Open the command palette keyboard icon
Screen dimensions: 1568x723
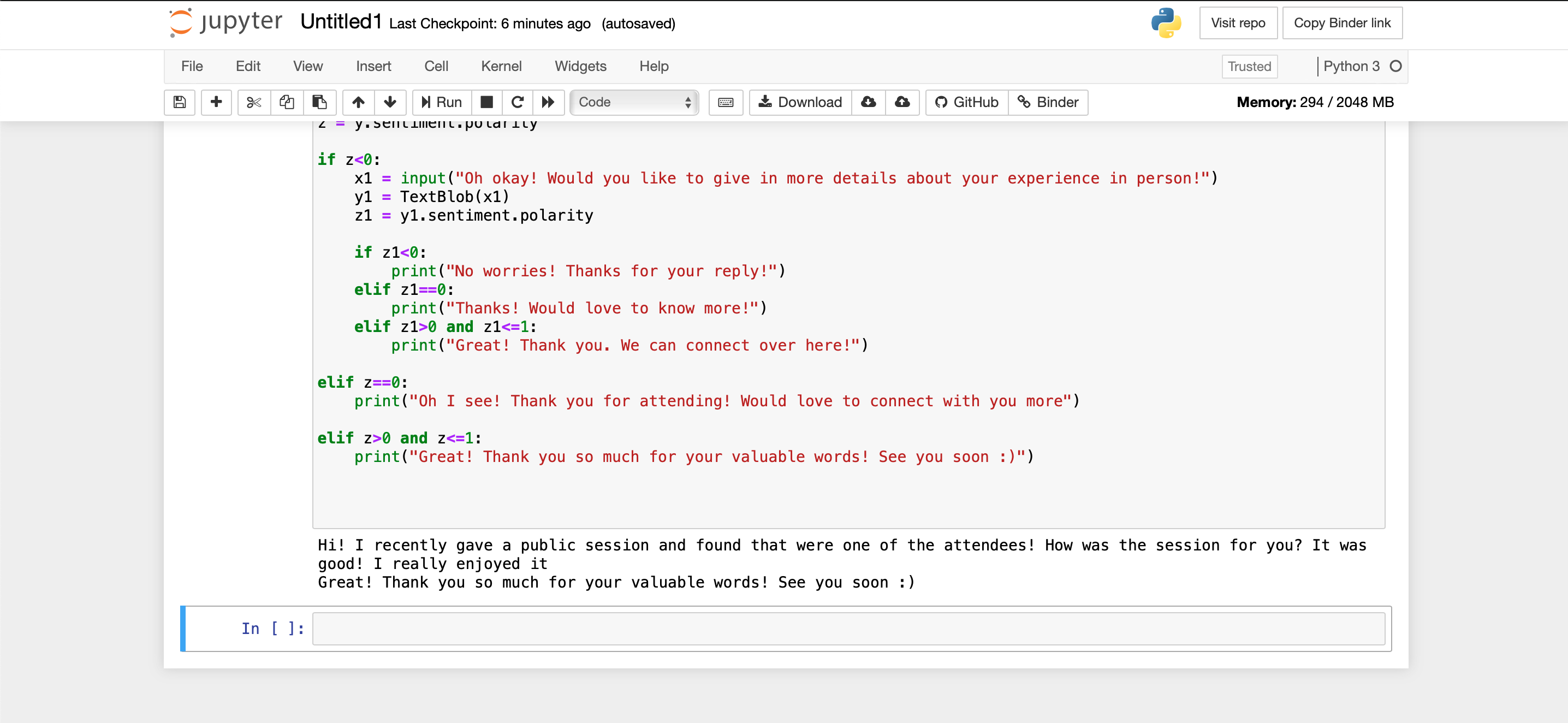tap(726, 102)
